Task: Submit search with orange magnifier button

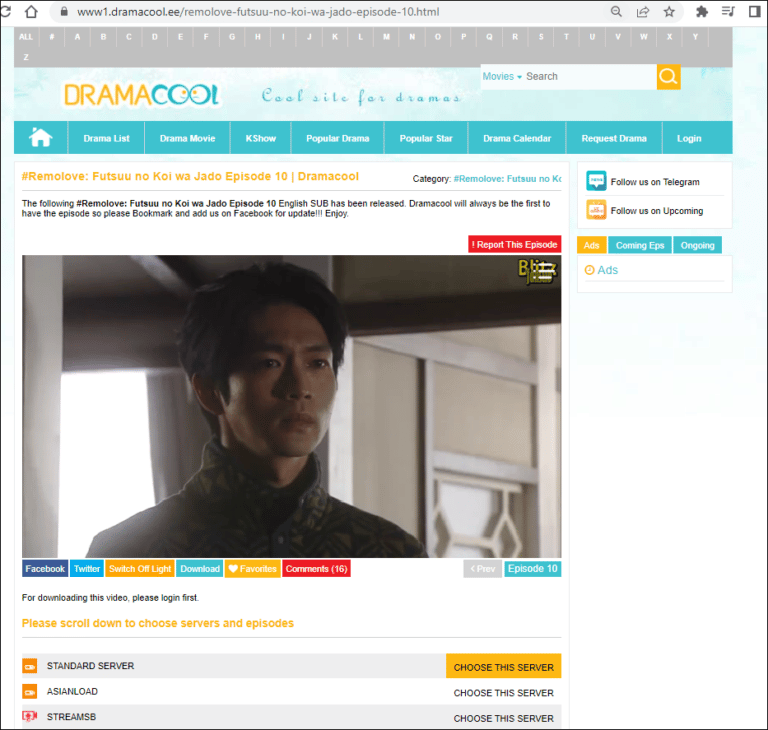Action: pos(668,76)
